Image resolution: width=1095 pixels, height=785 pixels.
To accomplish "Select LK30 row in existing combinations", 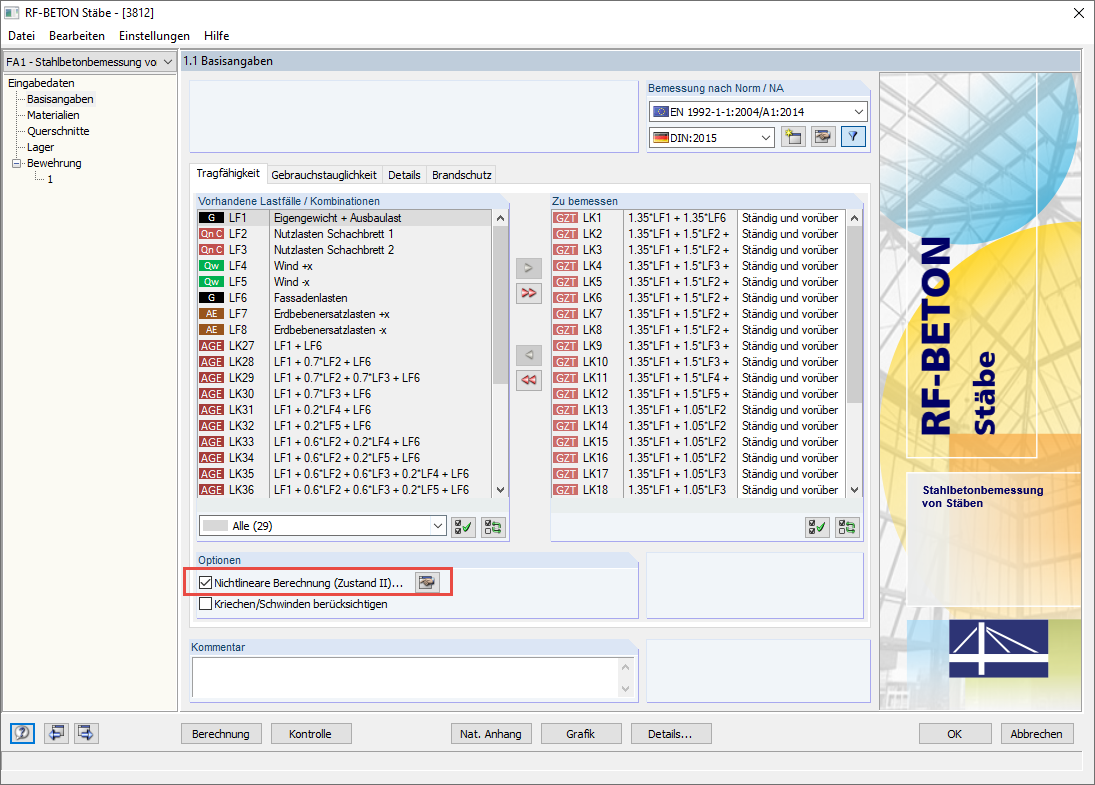I will (345, 394).
